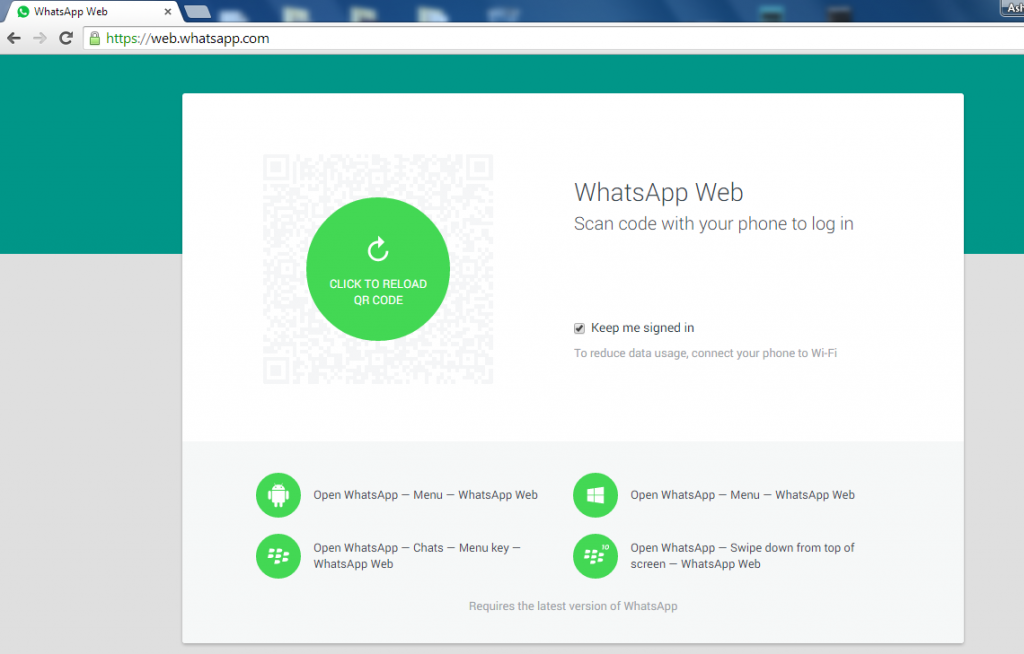Image resolution: width=1024 pixels, height=654 pixels.
Task: Click the WhatsApp favicon on the browser tab
Action: pyautogui.click(x=22, y=11)
